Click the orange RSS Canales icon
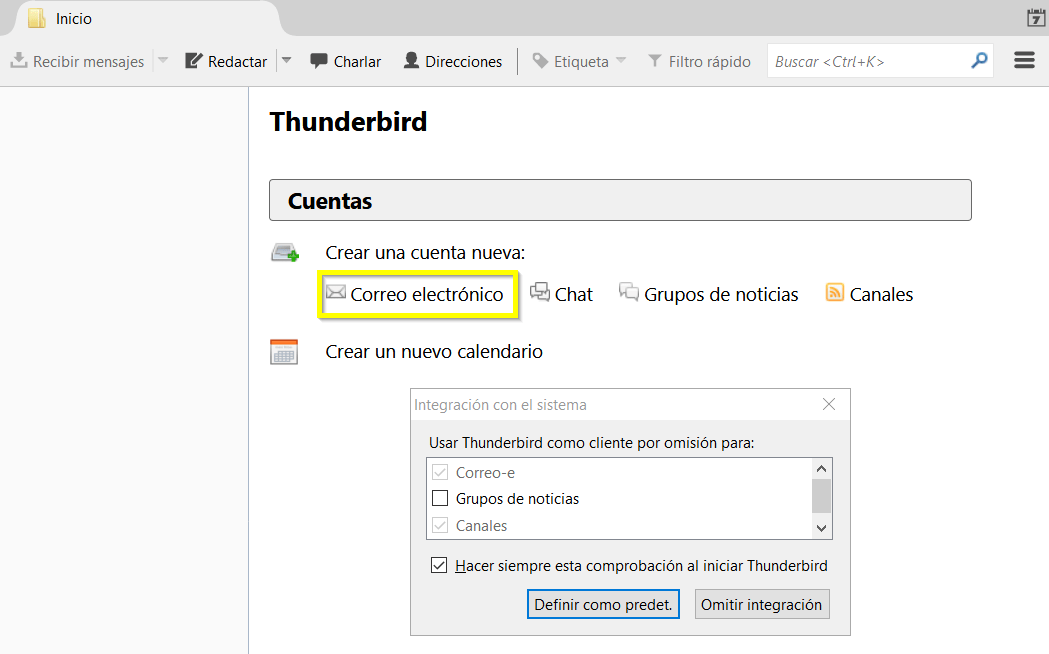This screenshot has width=1049, height=654. [835, 292]
